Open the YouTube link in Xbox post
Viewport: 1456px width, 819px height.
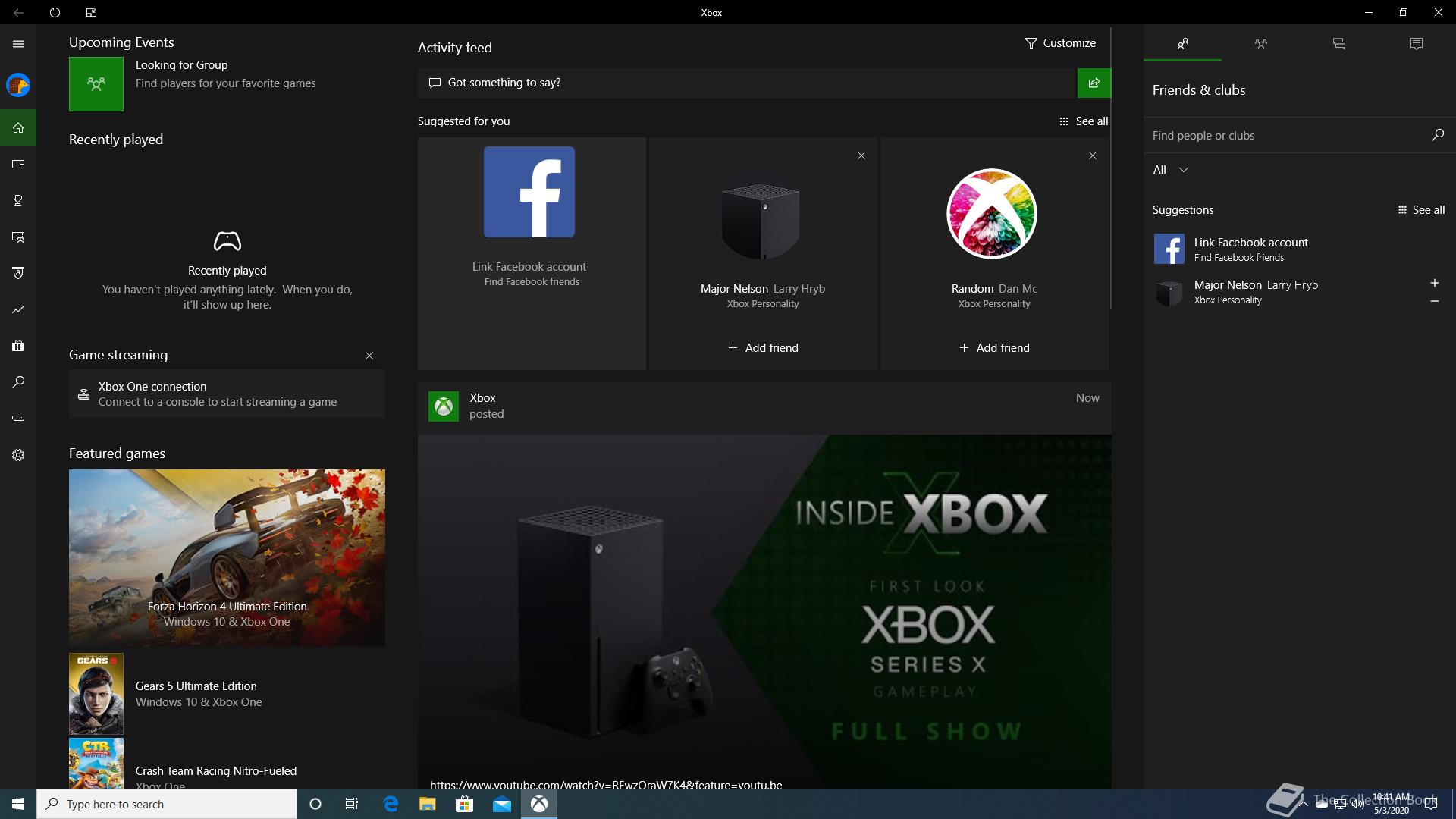pos(606,785)
